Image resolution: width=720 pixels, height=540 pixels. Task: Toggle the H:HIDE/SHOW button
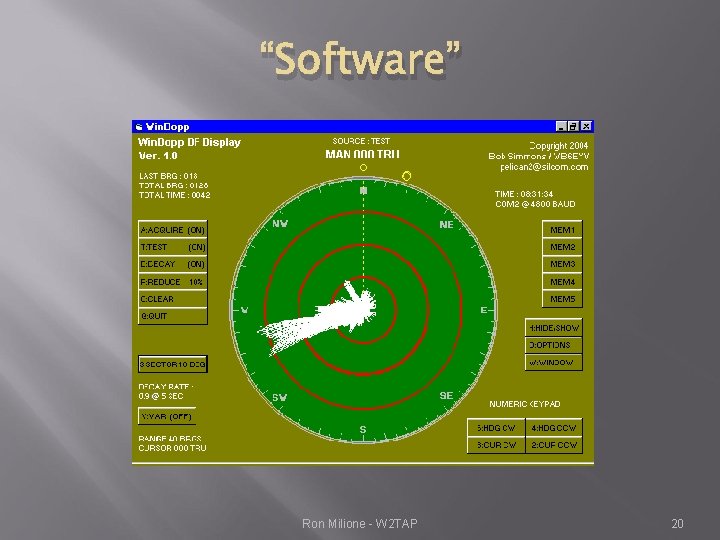pos(554,327)
